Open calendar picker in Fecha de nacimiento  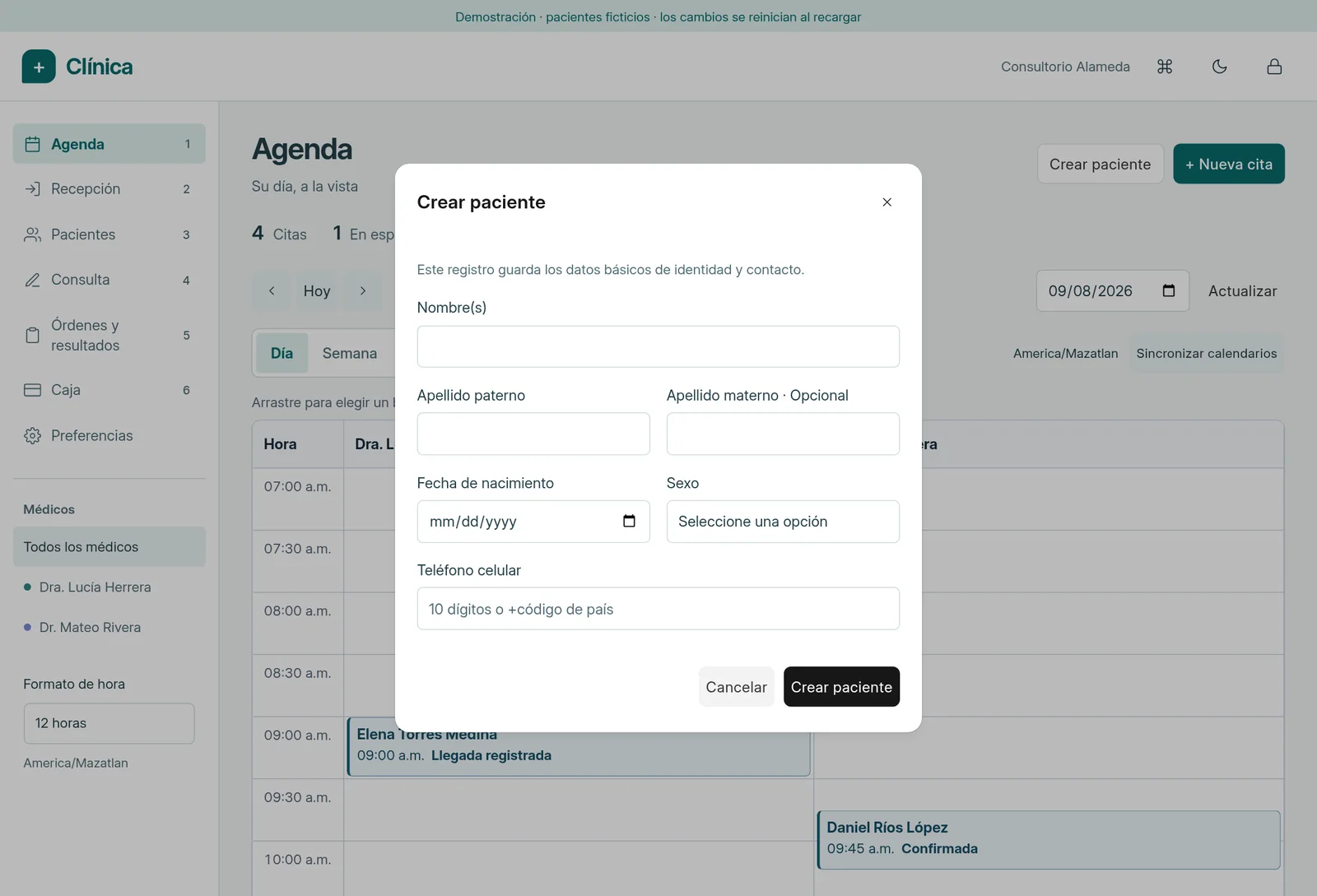tap(629, 521)
